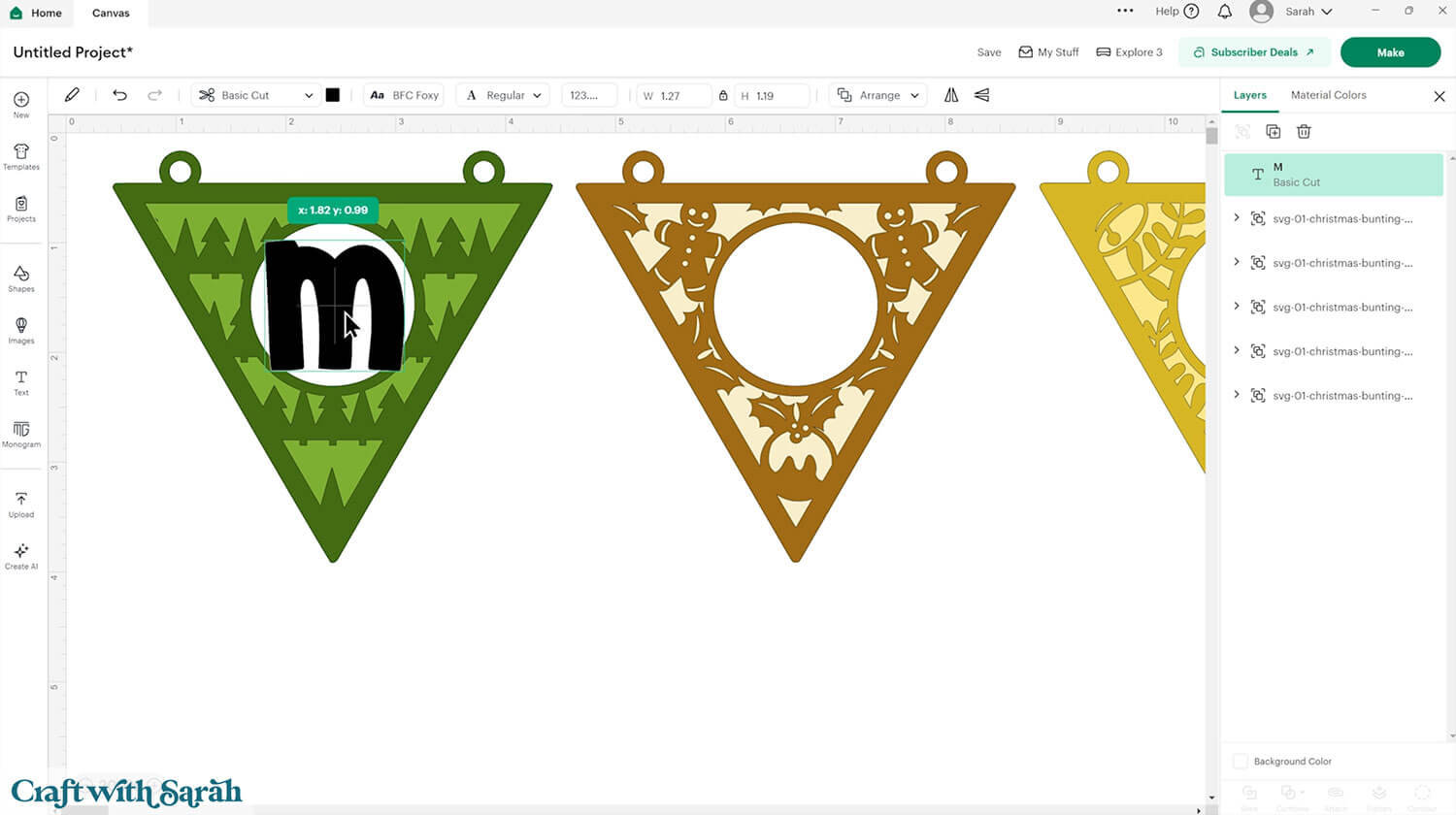Launch the Create AI feature
1456x815 pixels.
click(x=20, y=553)
